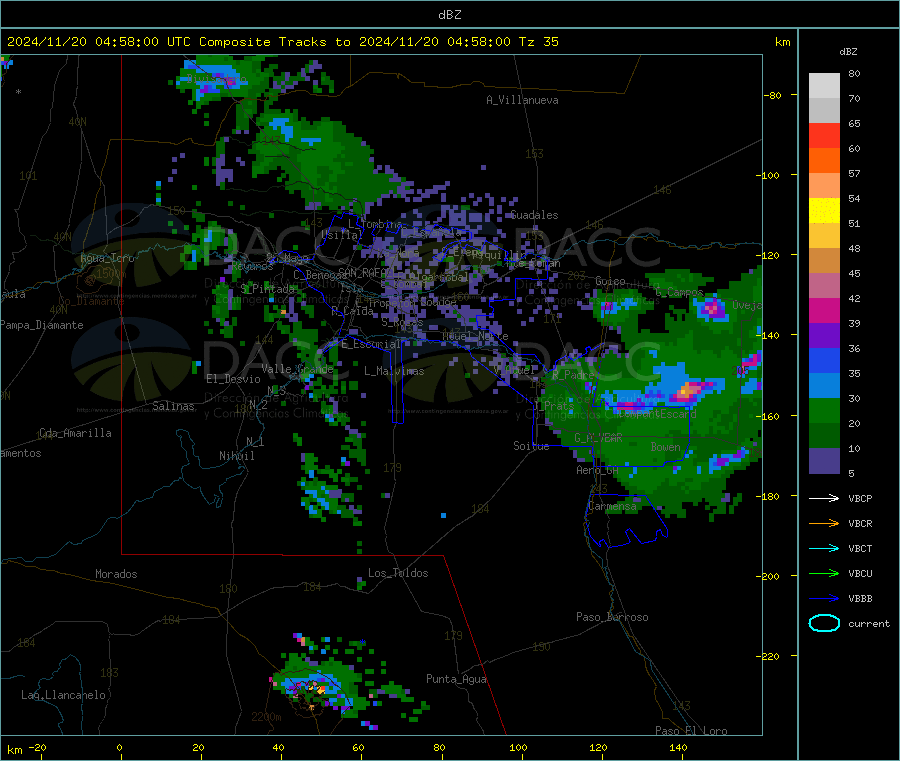The width and height of the screenshot is (900, 761).
Task: Click the 'Carmensa' map label
Action: (x=612, y=507)
